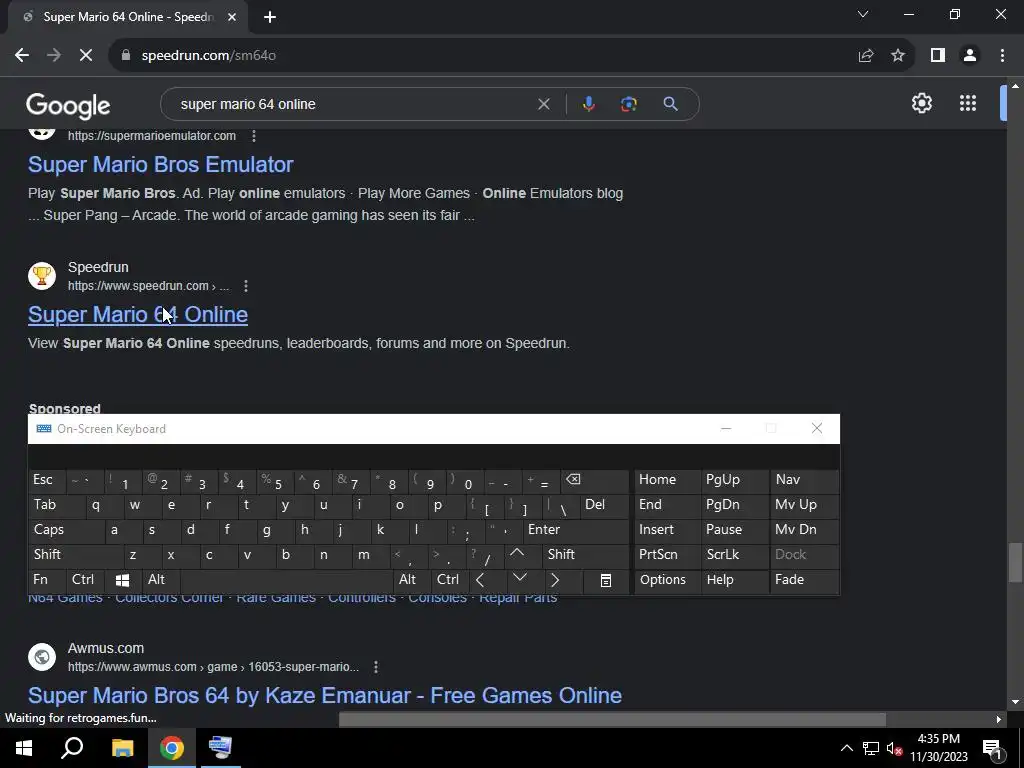This screenshot has width=1024, height=768.
Task: Click the up arrow key on the on-screen keyboard
Action: (517, 554)
